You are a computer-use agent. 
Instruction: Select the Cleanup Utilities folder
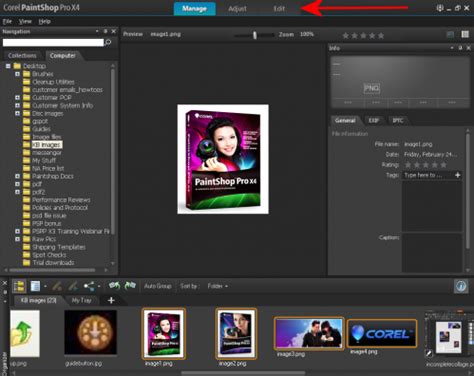click(53, 82)
